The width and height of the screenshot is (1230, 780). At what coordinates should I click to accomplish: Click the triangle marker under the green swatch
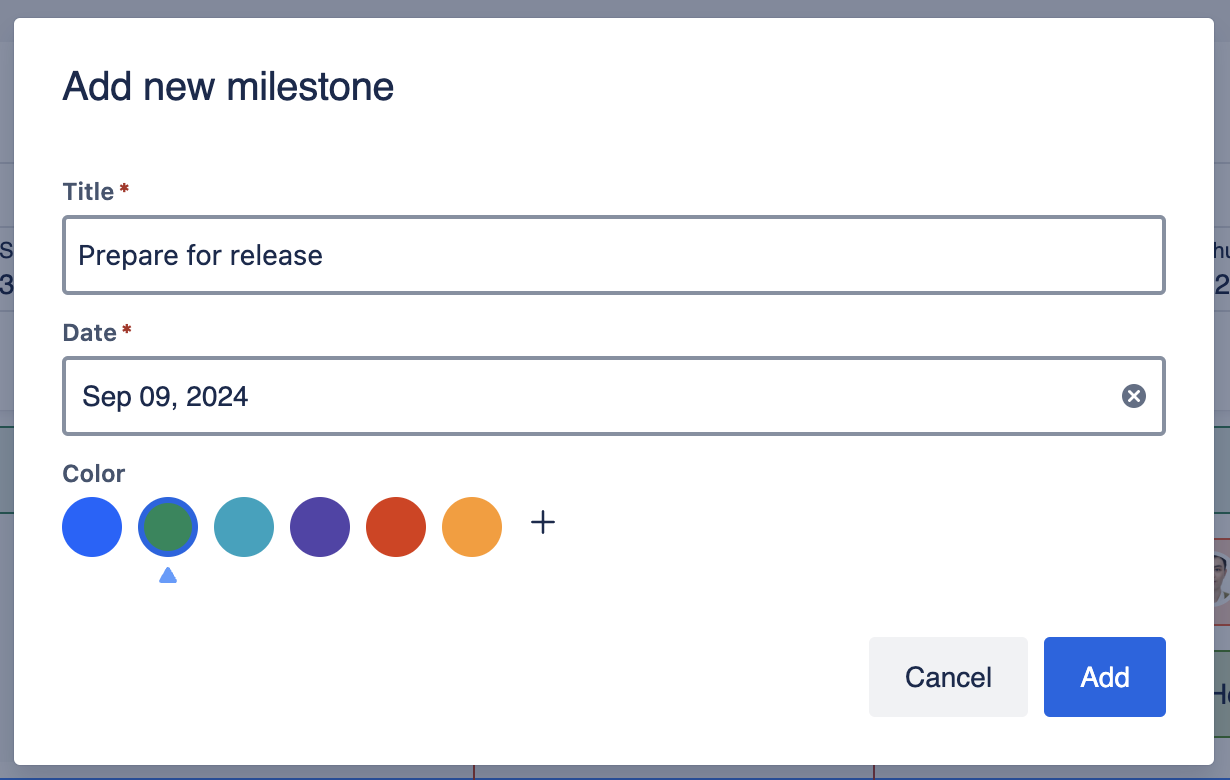pyautogui.click(x=168, y=575)
